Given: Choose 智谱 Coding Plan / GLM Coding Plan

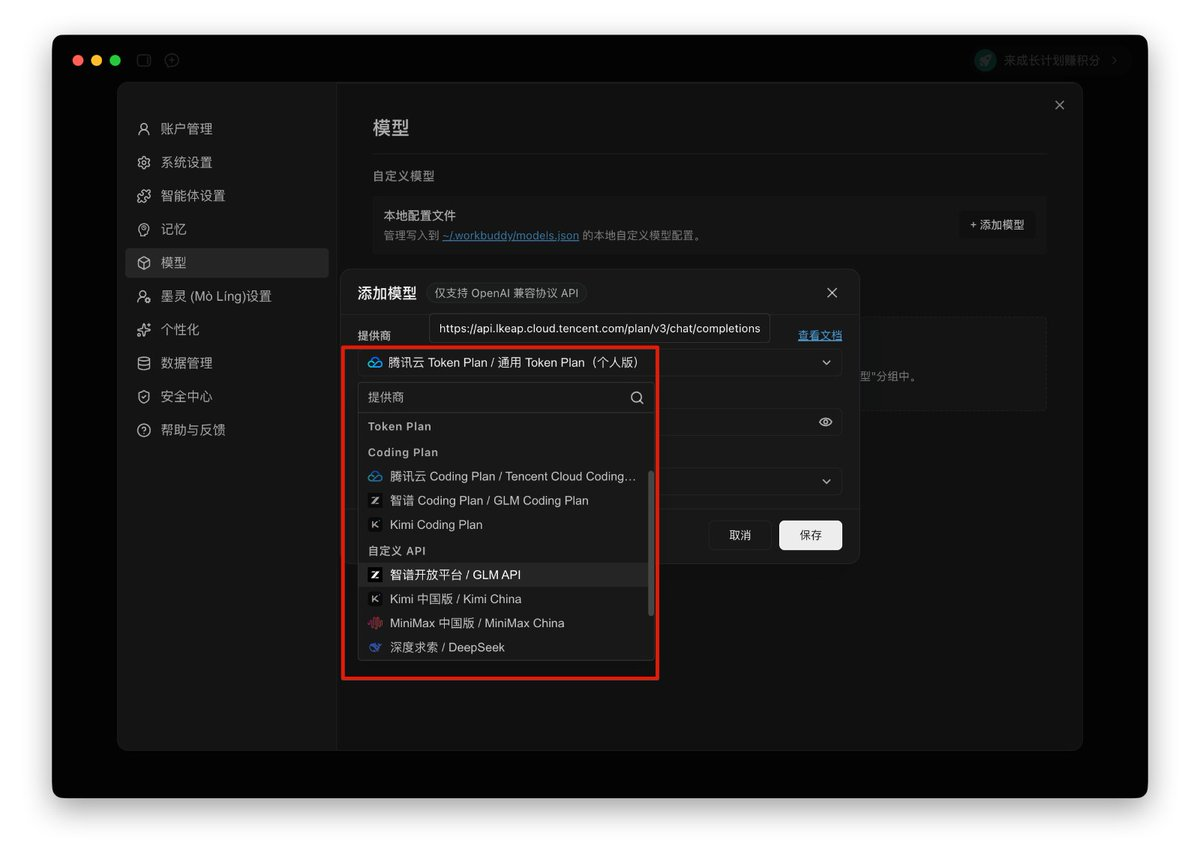Looking at the screenshot, I should (504, 501).
